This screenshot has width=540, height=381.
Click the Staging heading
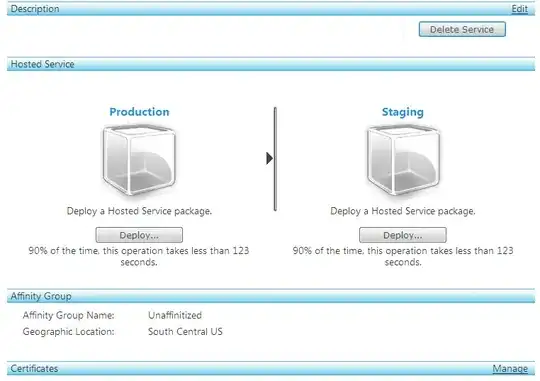pyautogui.click(x=403, y=112)
